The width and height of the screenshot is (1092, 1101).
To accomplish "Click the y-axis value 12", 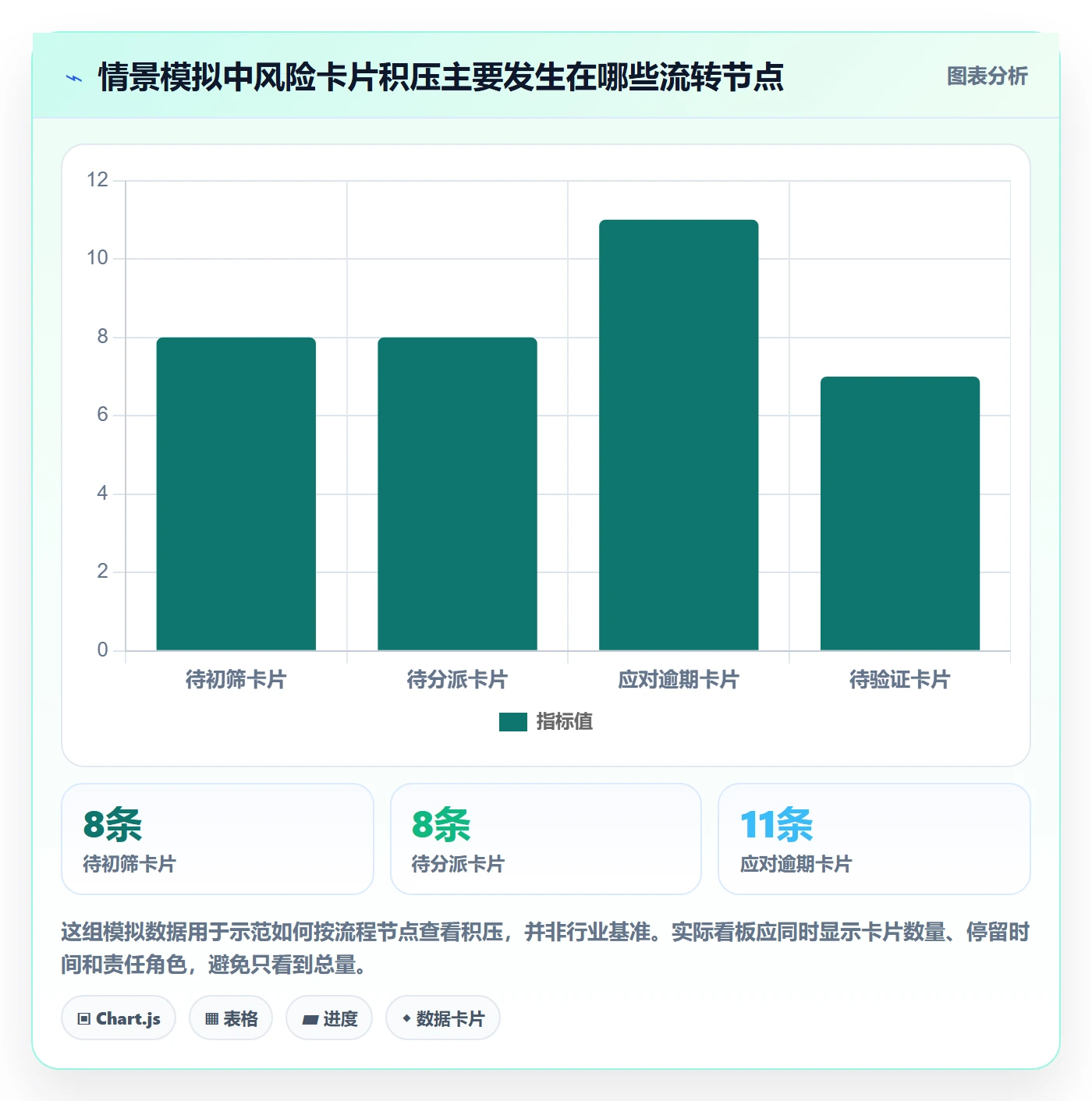I will tap(97, 180).
